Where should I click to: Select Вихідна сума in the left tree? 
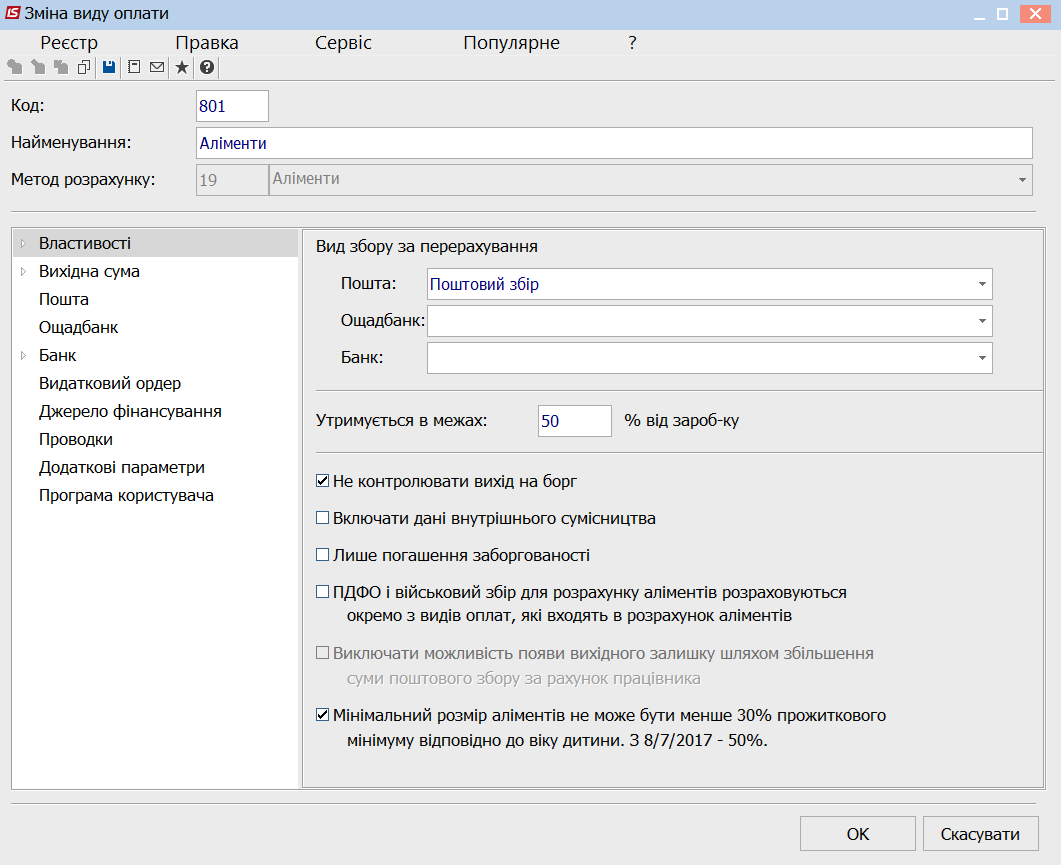[89, 271]
